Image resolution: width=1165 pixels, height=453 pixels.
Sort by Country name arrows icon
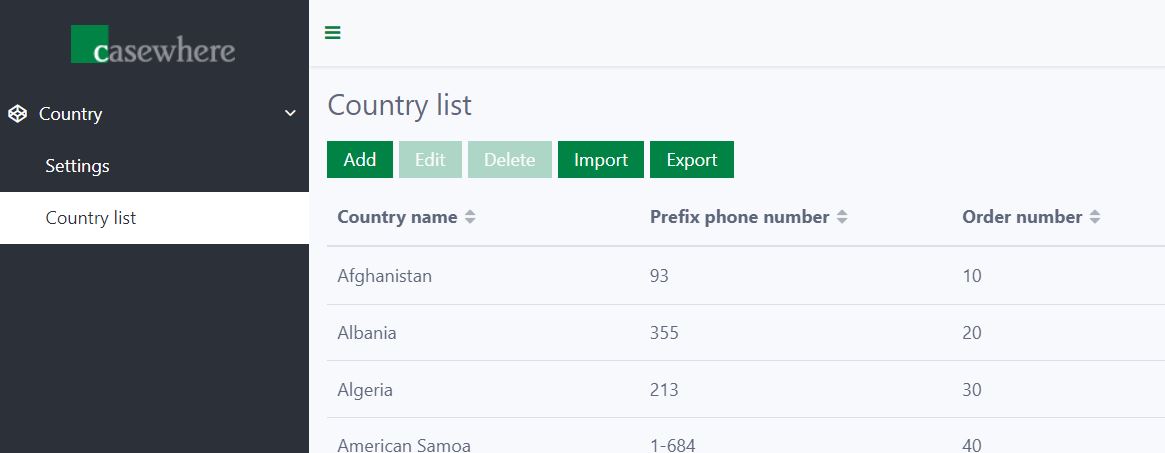coord(470,217)
